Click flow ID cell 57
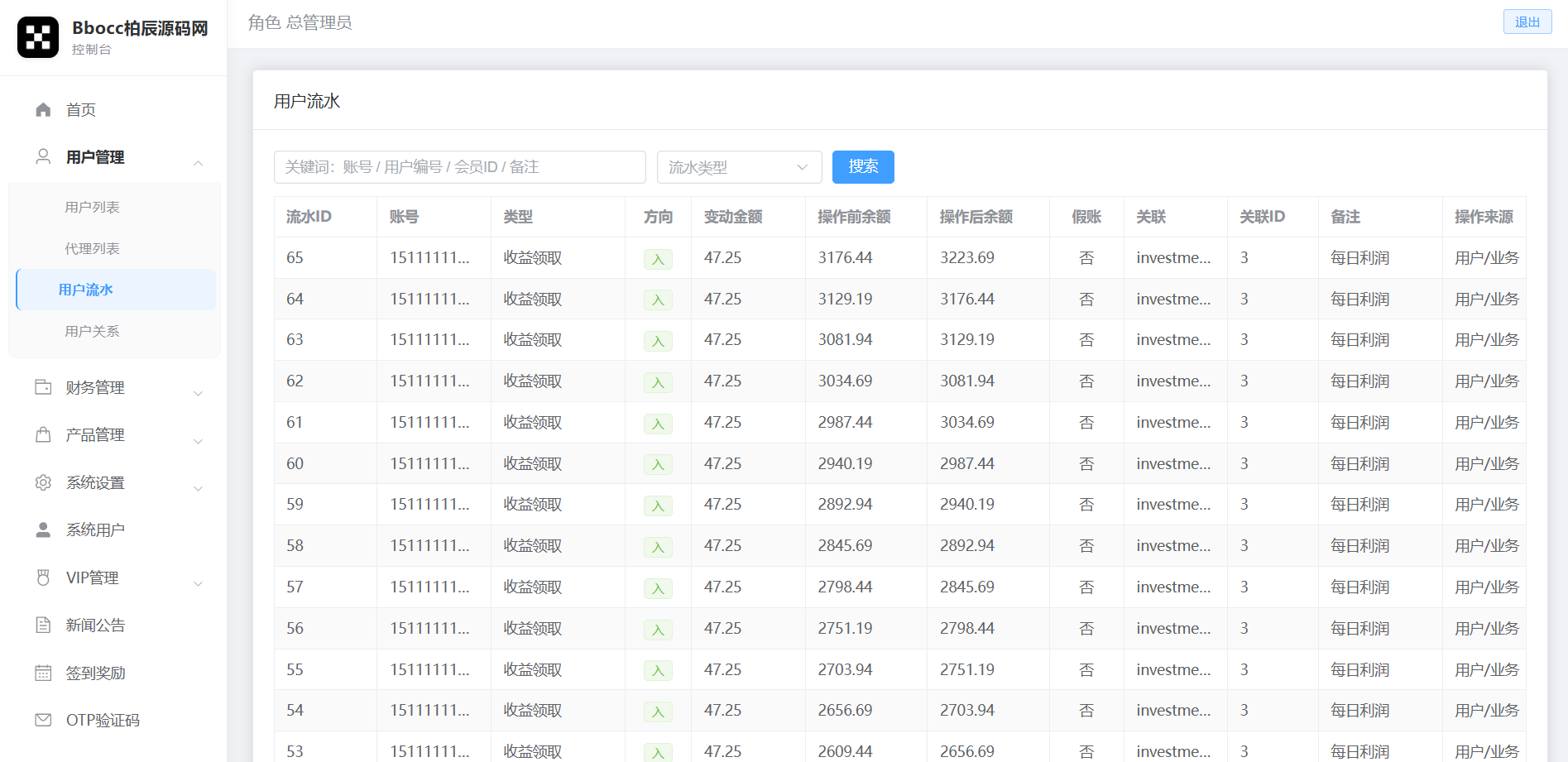Viewport: 1568px width, 762px height. click(295, 587)
